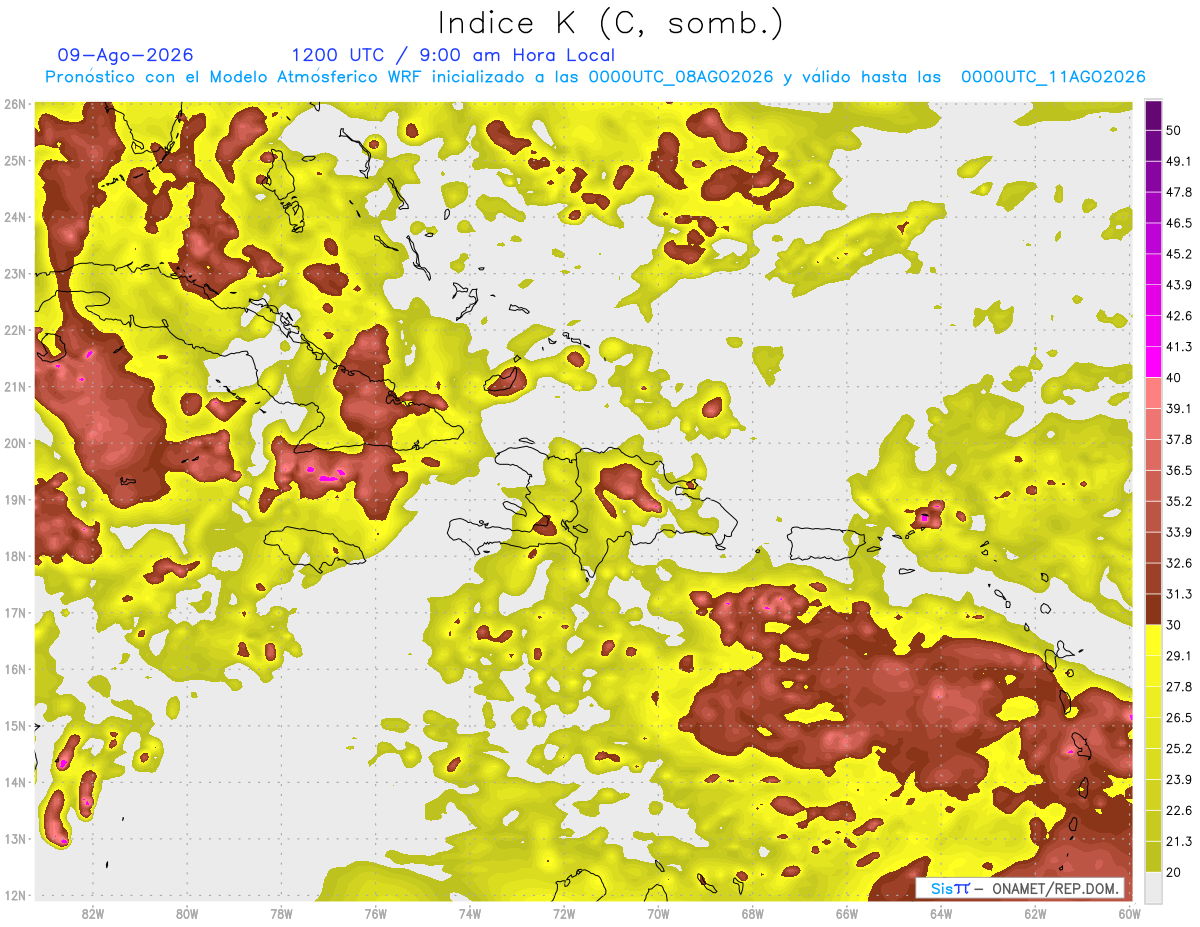Click the latitude label "16N"
Screen dimensions: 1200x927
coord(14,669)
